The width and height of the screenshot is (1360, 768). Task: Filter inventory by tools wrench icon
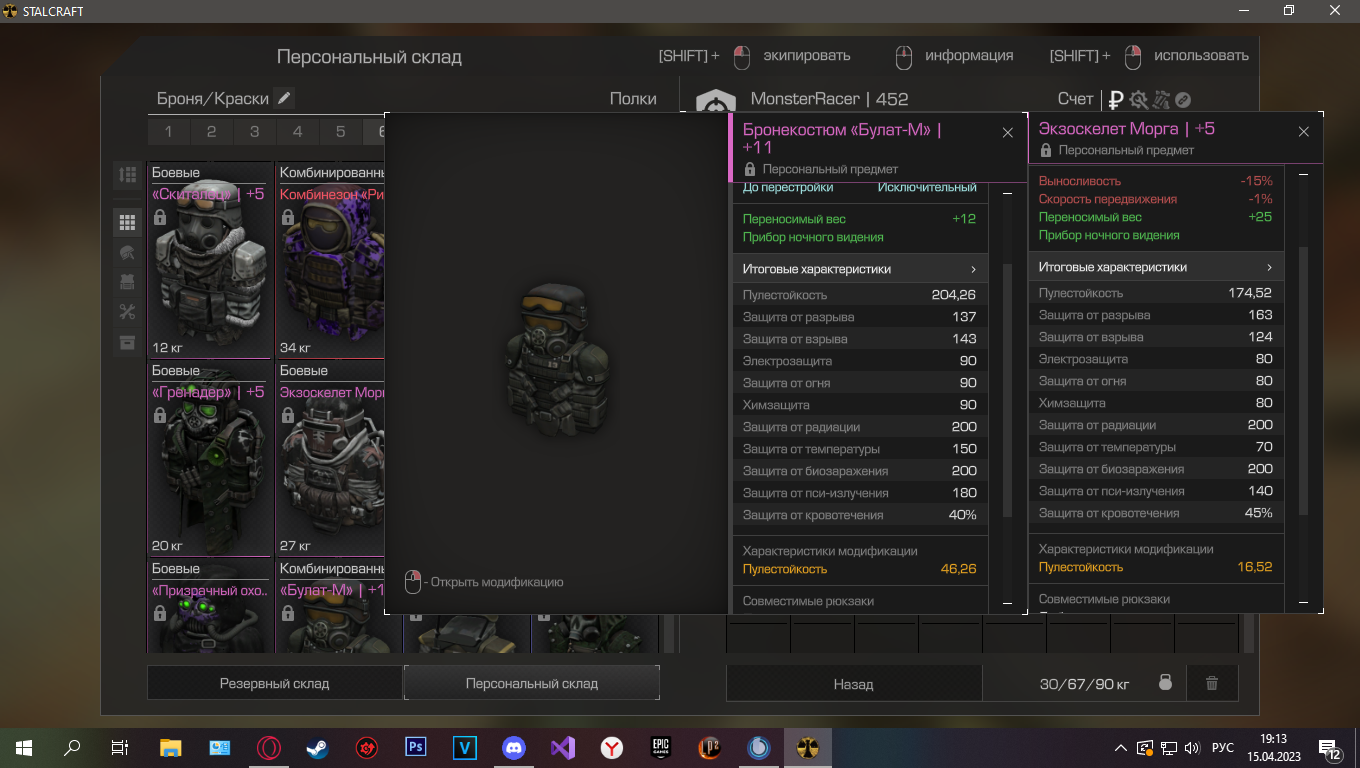(127, 312)
